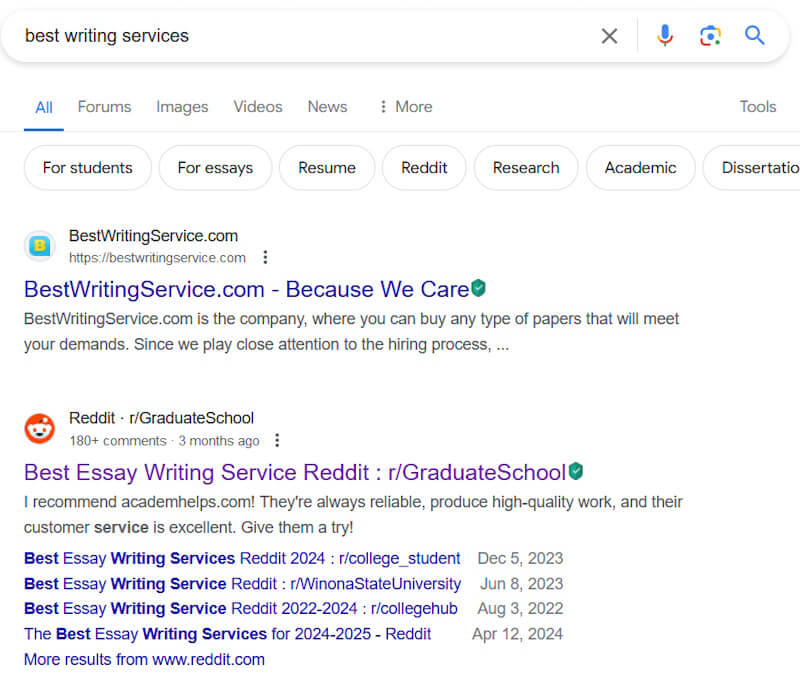Click the blue magnifying glass search icon

(x=754, y=36)
